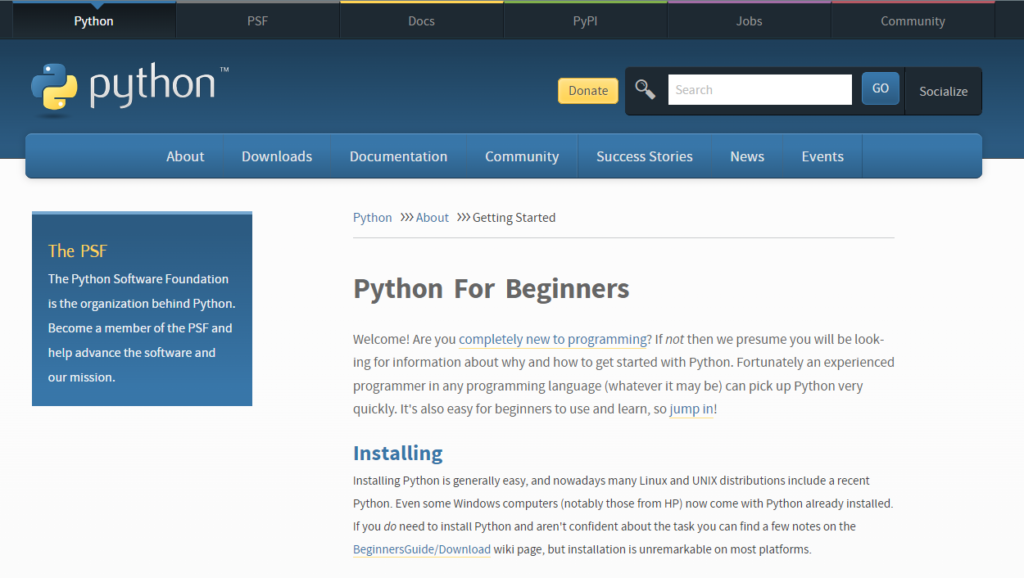Open the Documentation navigation menu

tap(398, 156)
